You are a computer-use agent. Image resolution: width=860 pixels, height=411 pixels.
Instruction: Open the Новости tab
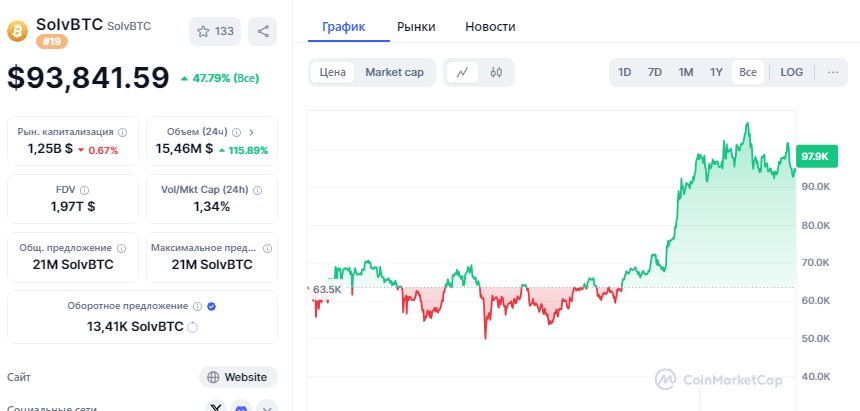491,27
